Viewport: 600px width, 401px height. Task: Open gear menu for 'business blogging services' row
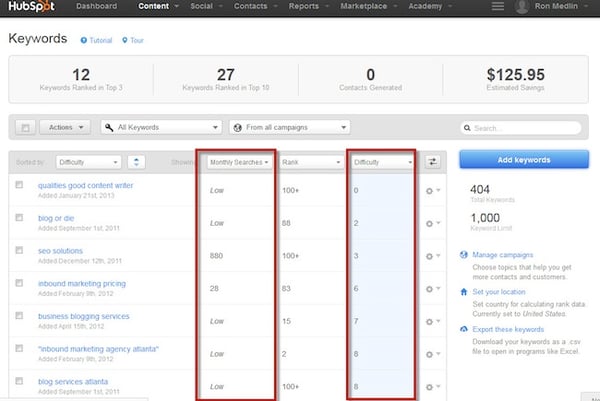point(432,321)
